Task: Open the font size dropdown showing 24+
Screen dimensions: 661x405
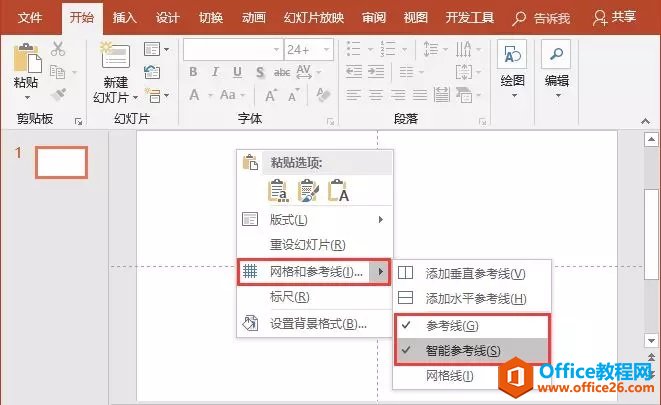Action: coord(310,49)
